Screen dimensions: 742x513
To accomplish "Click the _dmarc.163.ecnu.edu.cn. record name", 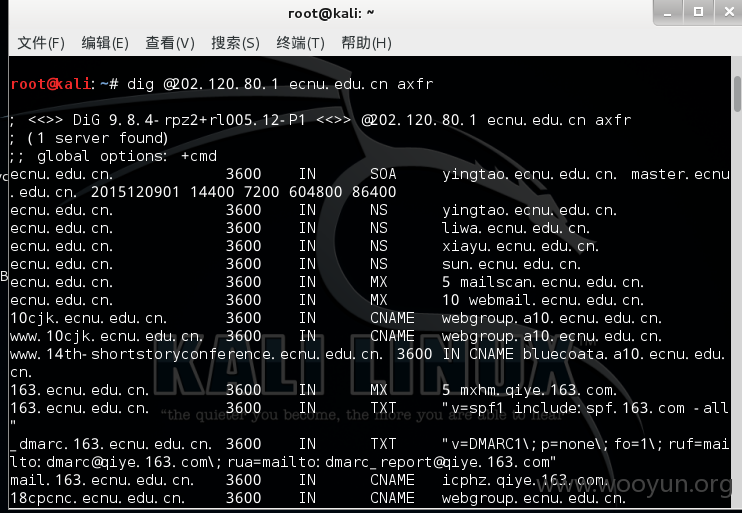I will click(111, 444).
